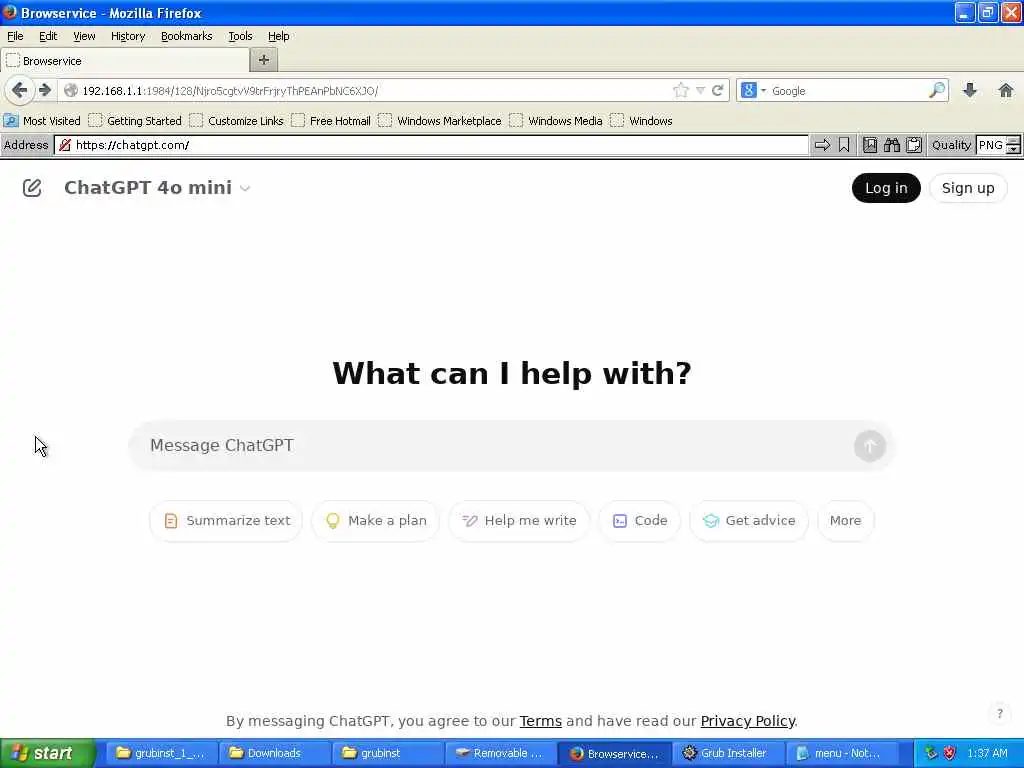Switch to menu - Notepad taskbar window
The width and height of the screenshot is (1024, 768).
coord(840,754)
